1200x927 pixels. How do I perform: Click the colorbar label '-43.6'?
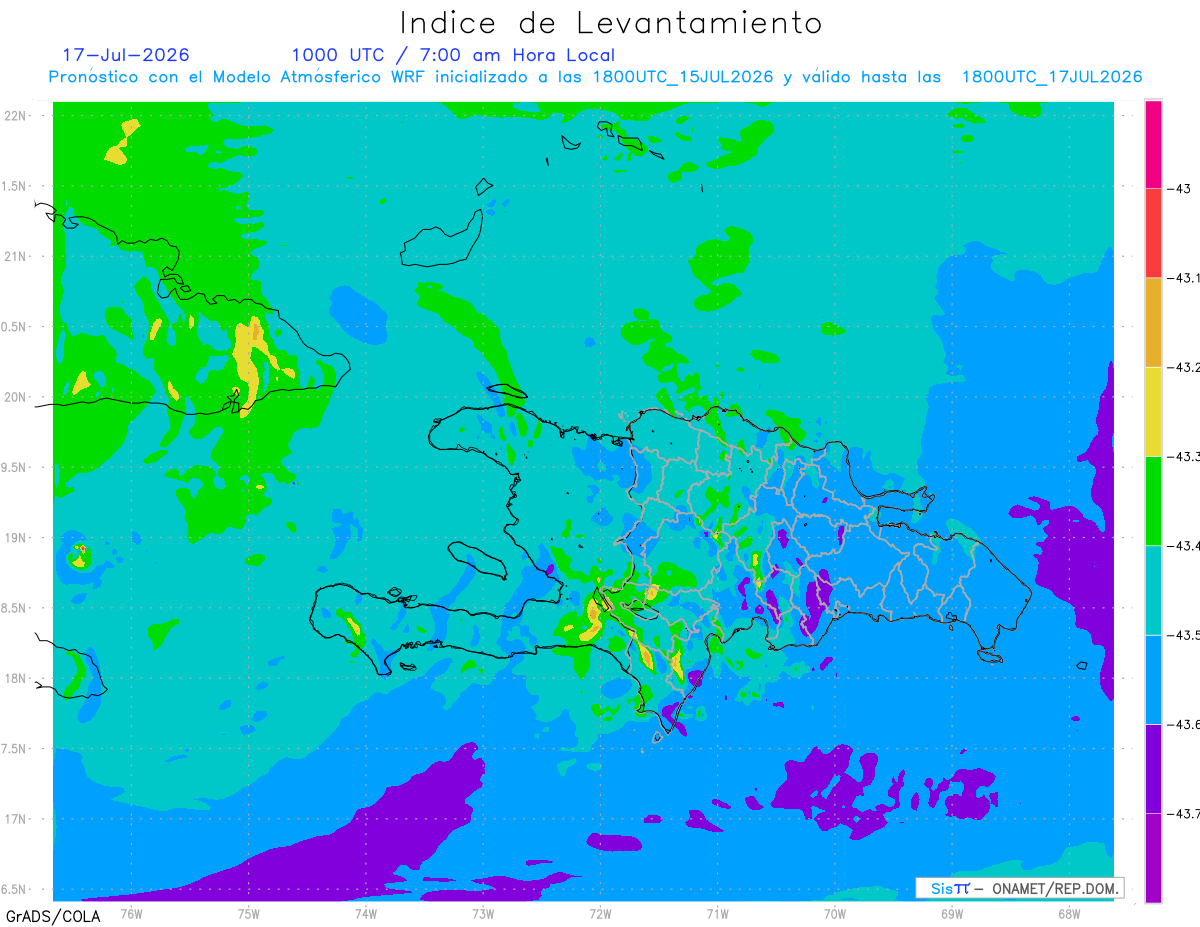pyautogui.click(x=1183, y=724)
